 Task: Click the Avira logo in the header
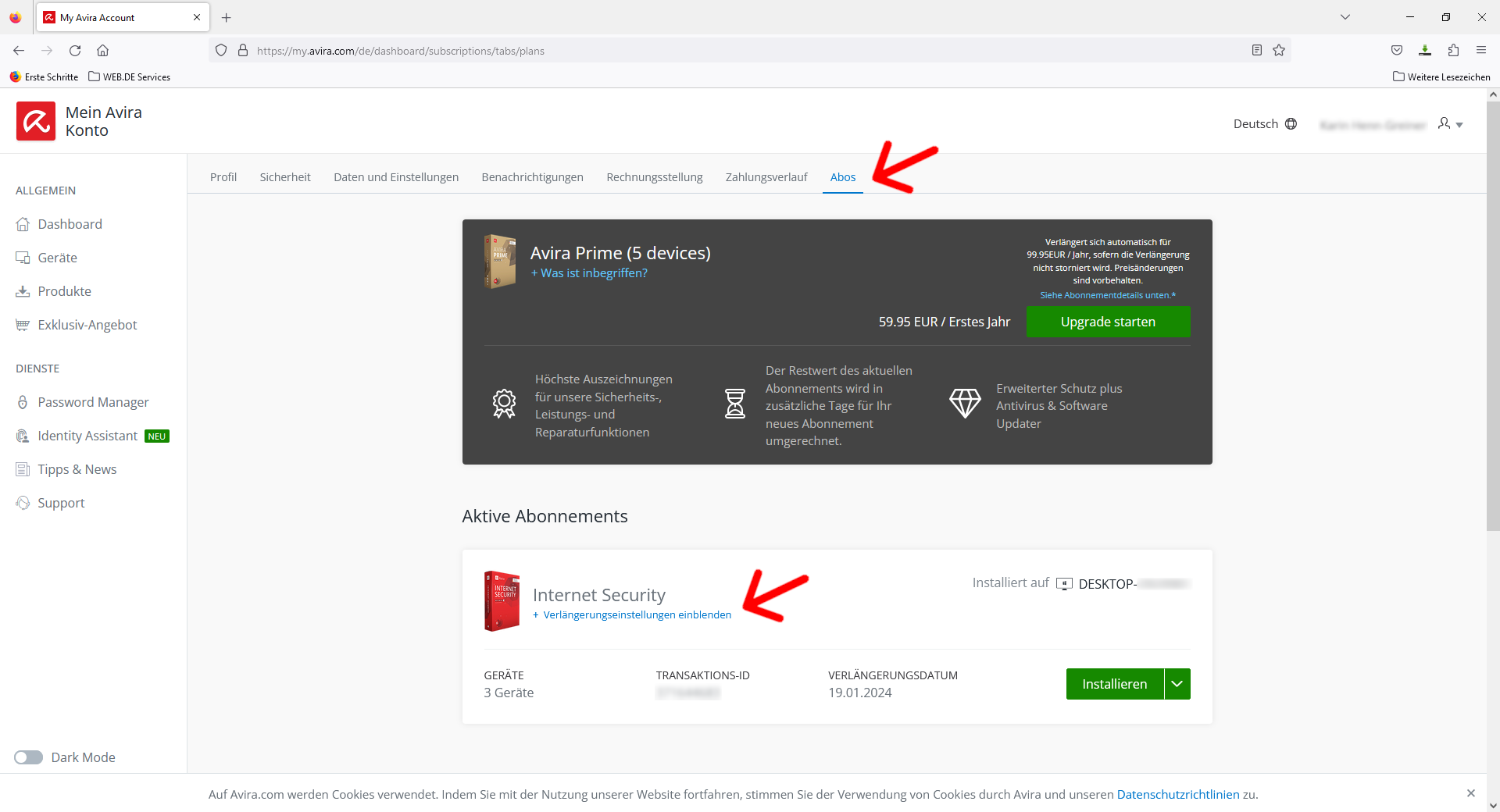pos(36,121)
